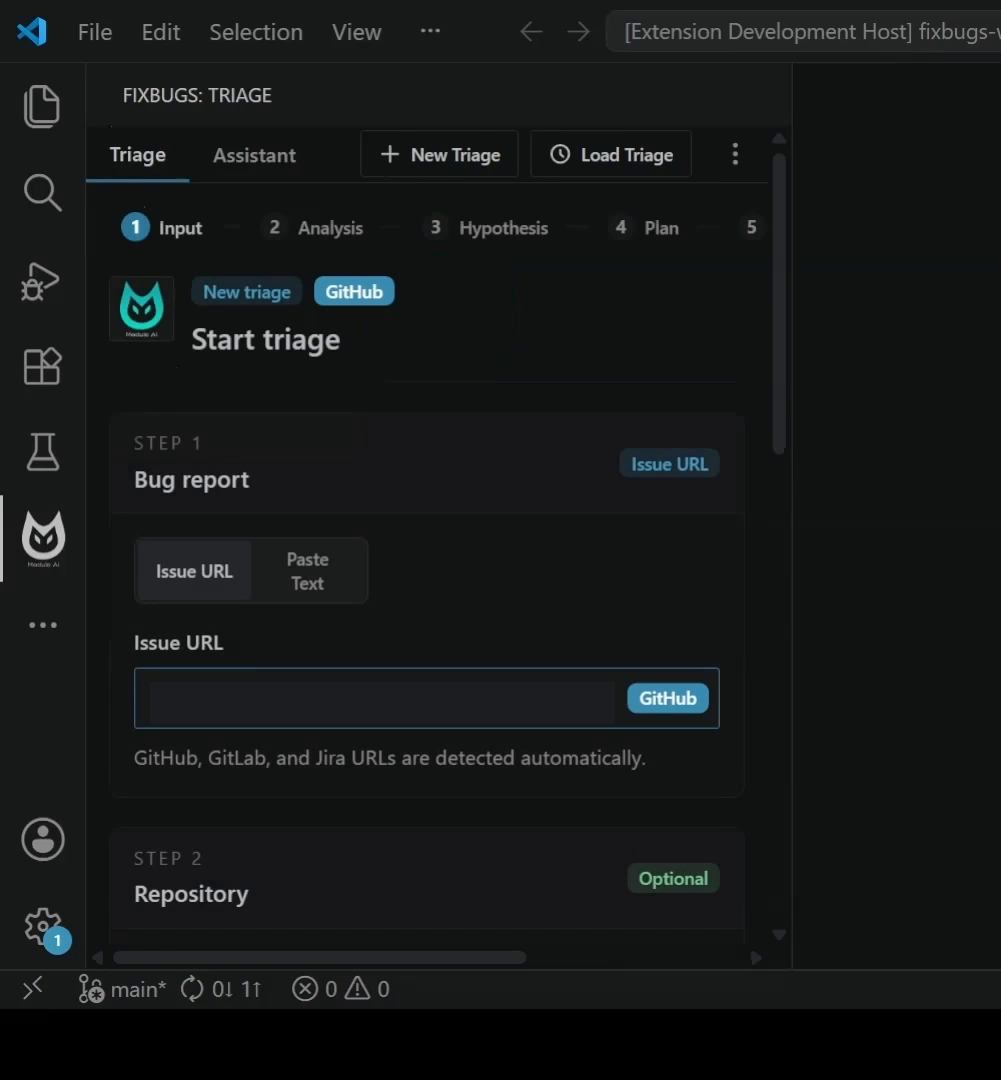Open the Edit menu
Screen dimensions: 1001x1080
pos(161,32)
